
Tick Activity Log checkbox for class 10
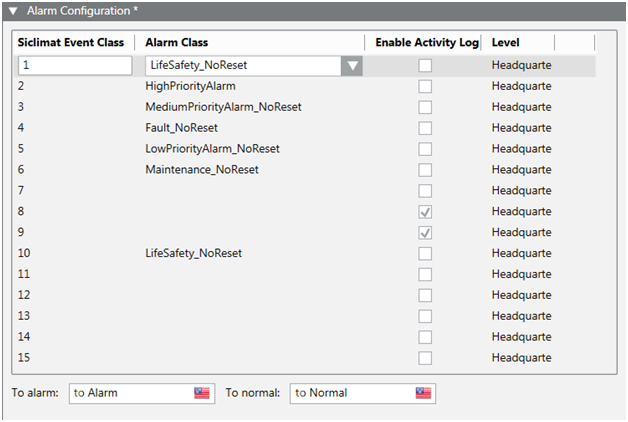[x=425, y=254]
